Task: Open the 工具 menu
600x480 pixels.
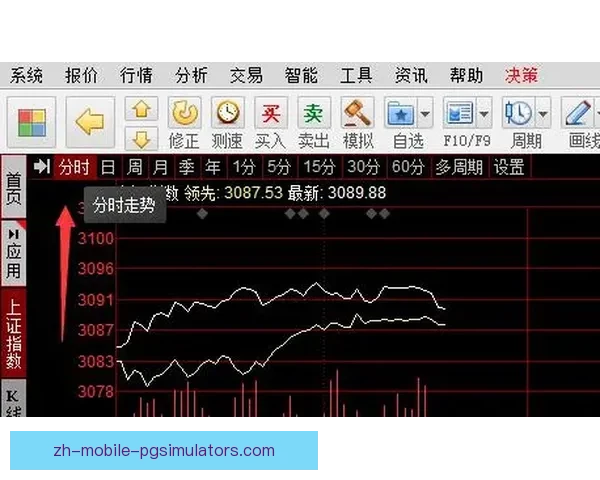Action: pos(356,75)
